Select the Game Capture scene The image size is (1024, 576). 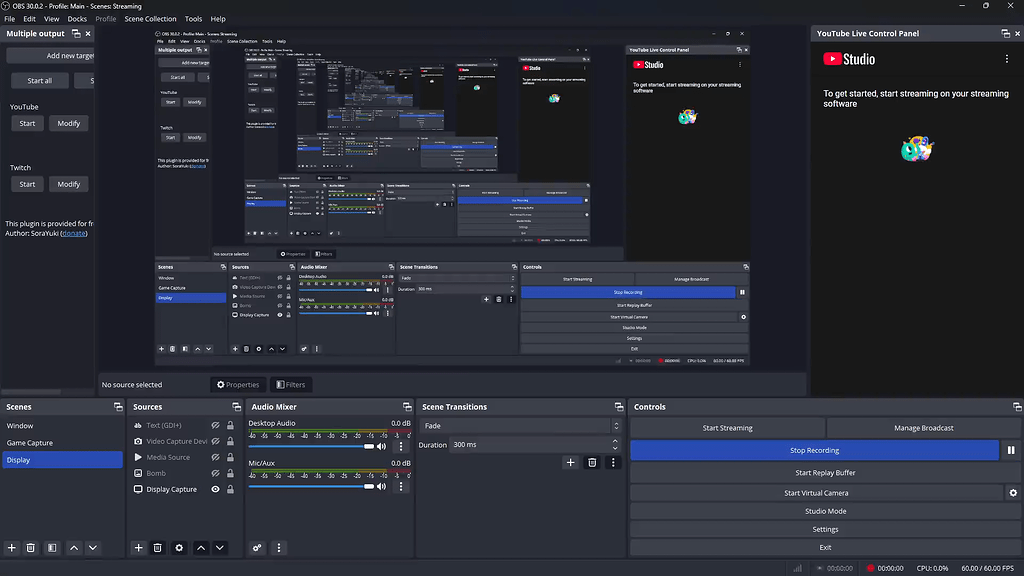(62, 443)
